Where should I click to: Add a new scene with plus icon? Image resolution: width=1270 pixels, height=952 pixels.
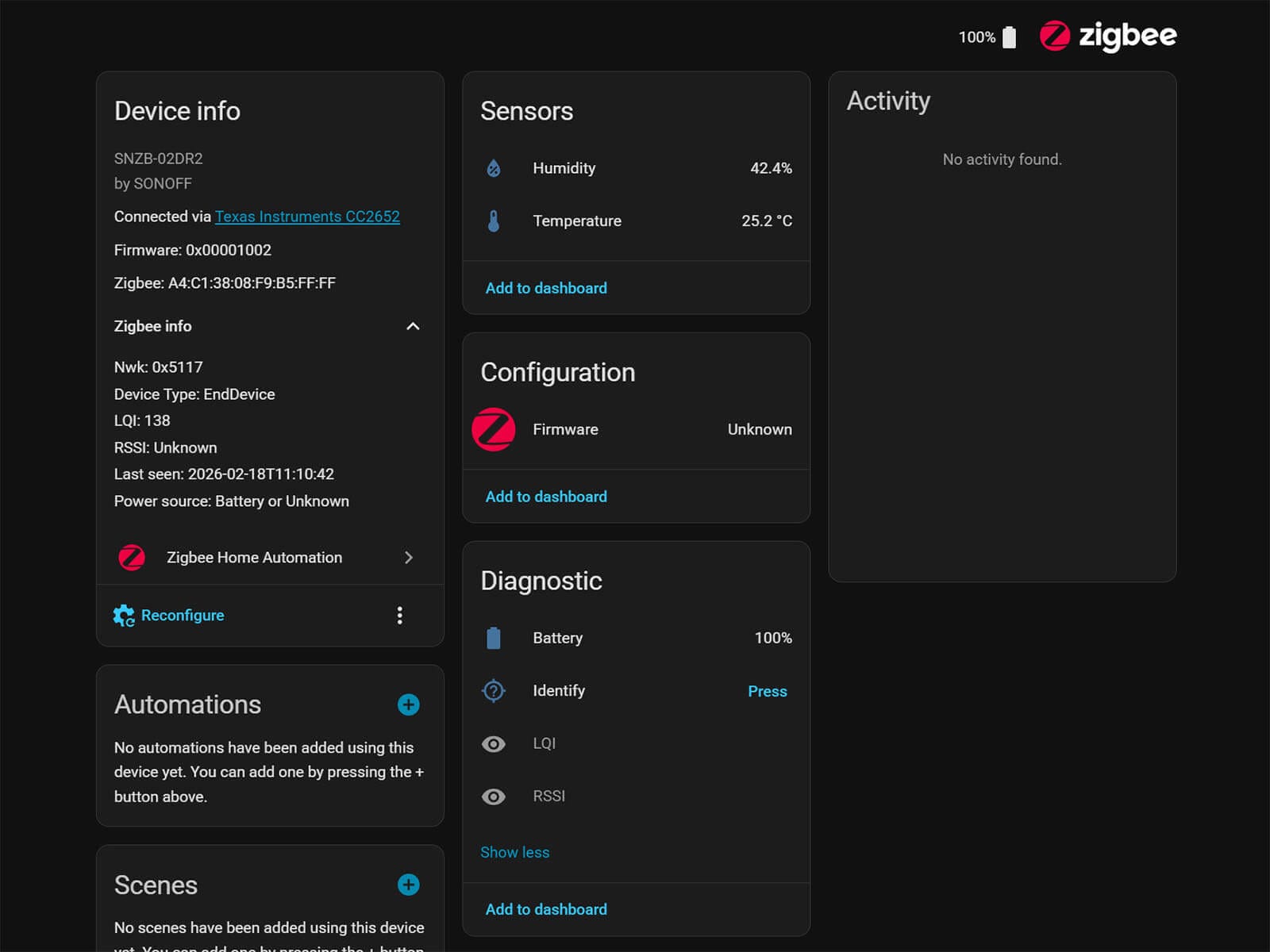[x=408, y=885]
